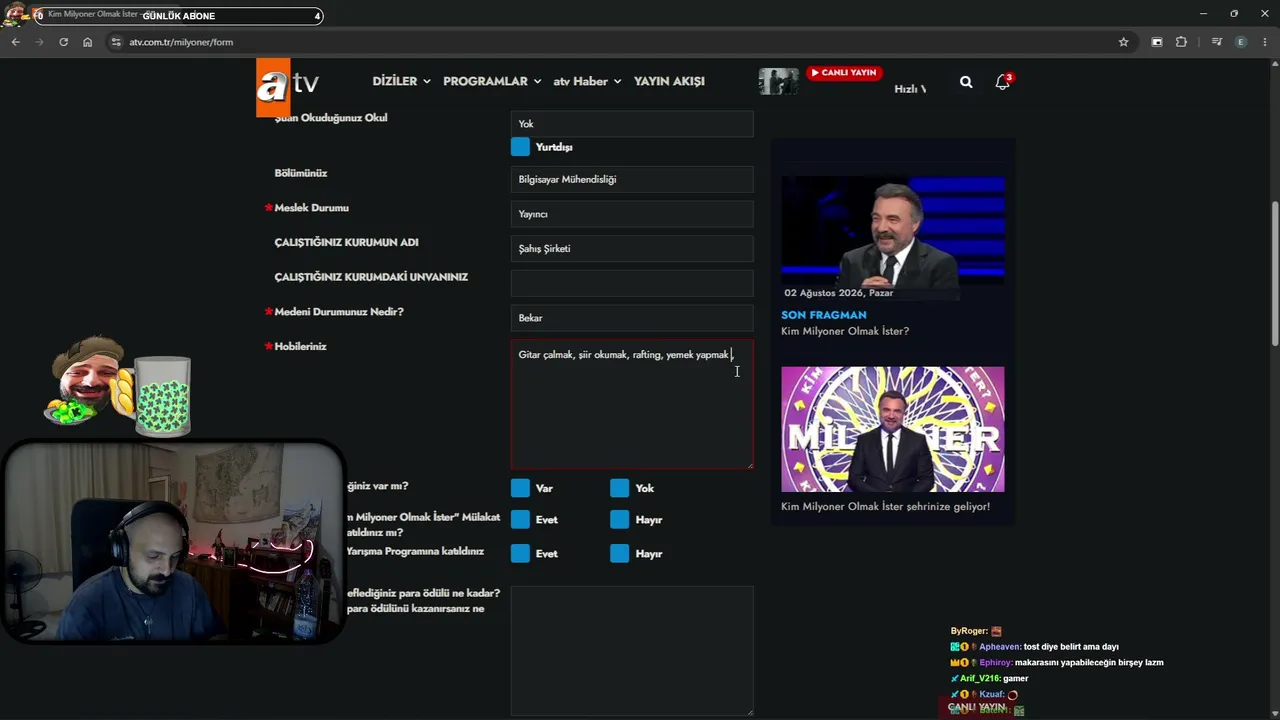Image resolution: width=1280 pixels, height=720 pixels.
Task: Open the browser home page icon
Action: [87, 42]
